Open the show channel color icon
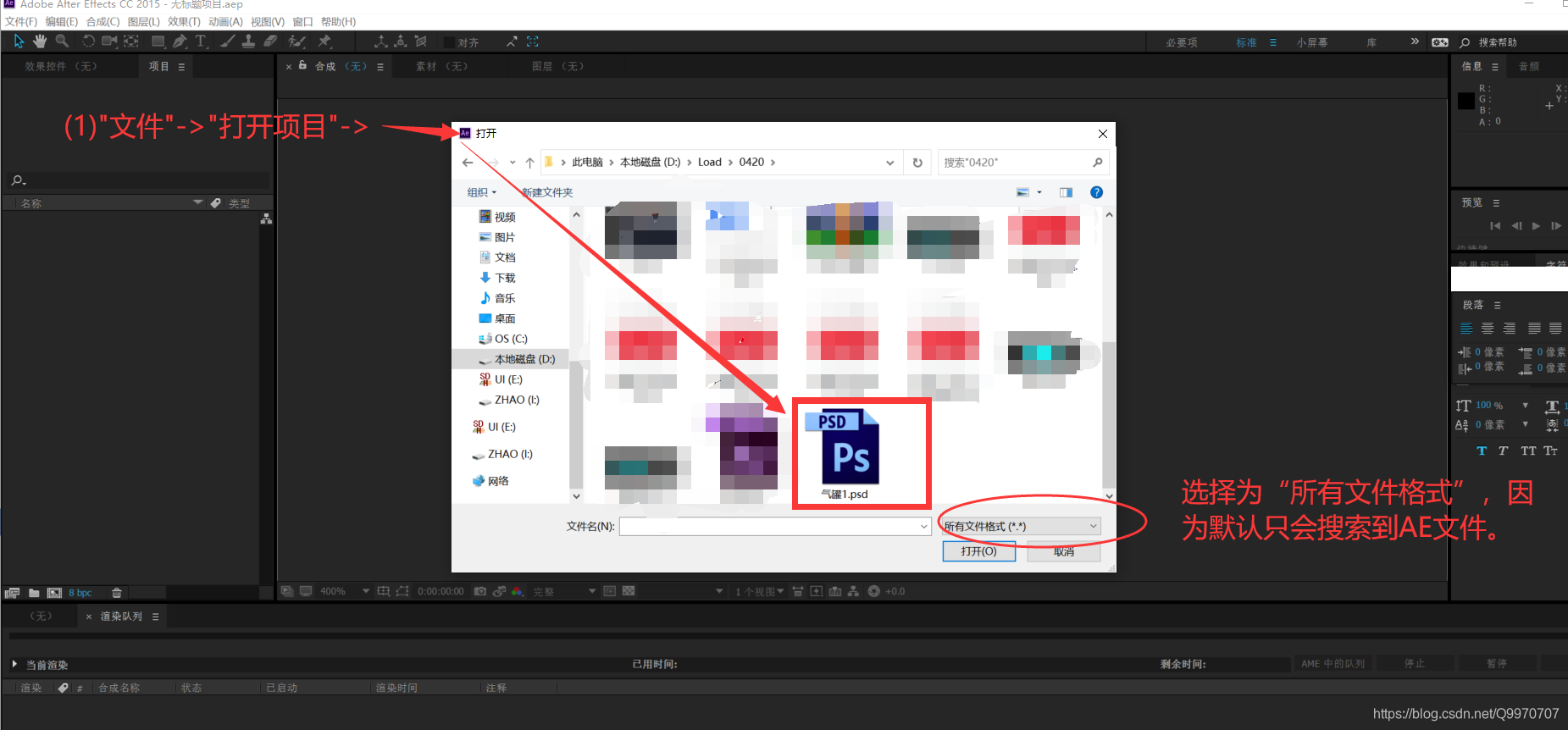Image resolution: width=1568 pixels, height=730 pixels. 517,591
